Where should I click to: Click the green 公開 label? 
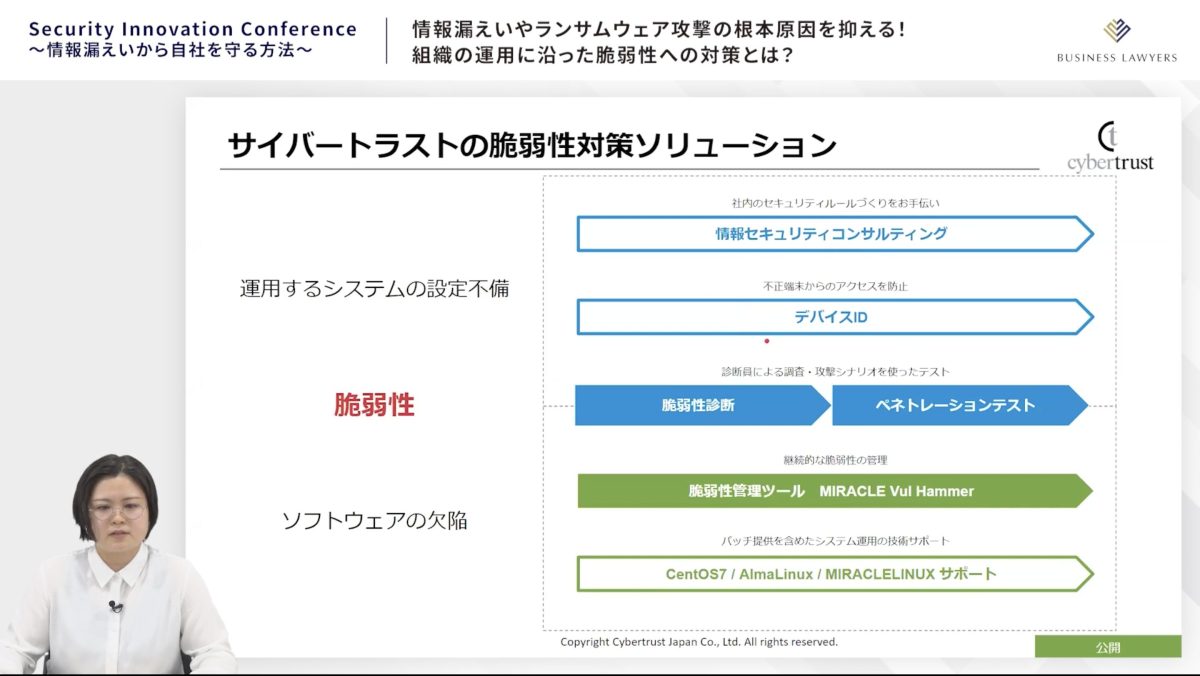pyautogui.click(x=1108, y=647)
